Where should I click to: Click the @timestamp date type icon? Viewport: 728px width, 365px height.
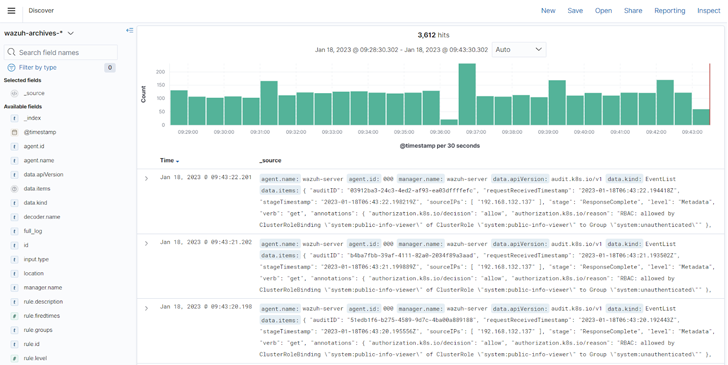point(14,132)
